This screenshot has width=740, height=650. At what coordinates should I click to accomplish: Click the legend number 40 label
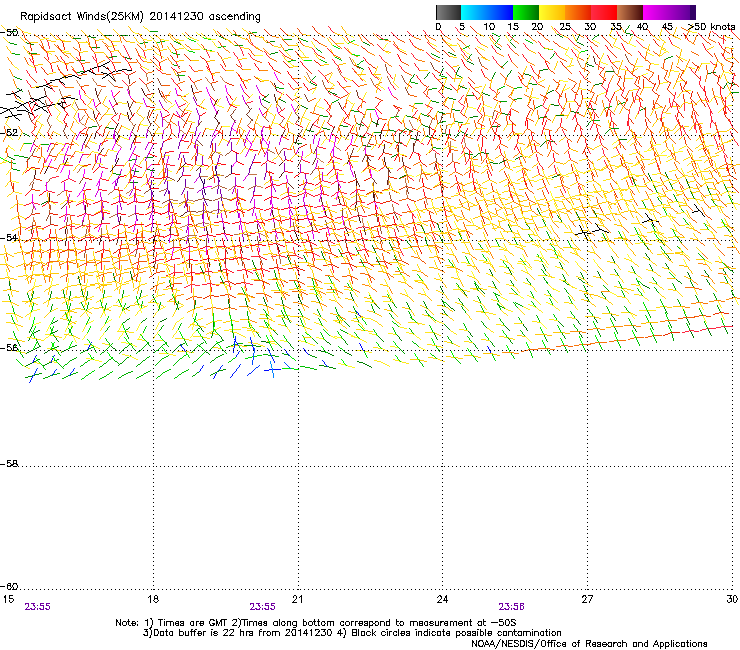(x=642, y=27)
